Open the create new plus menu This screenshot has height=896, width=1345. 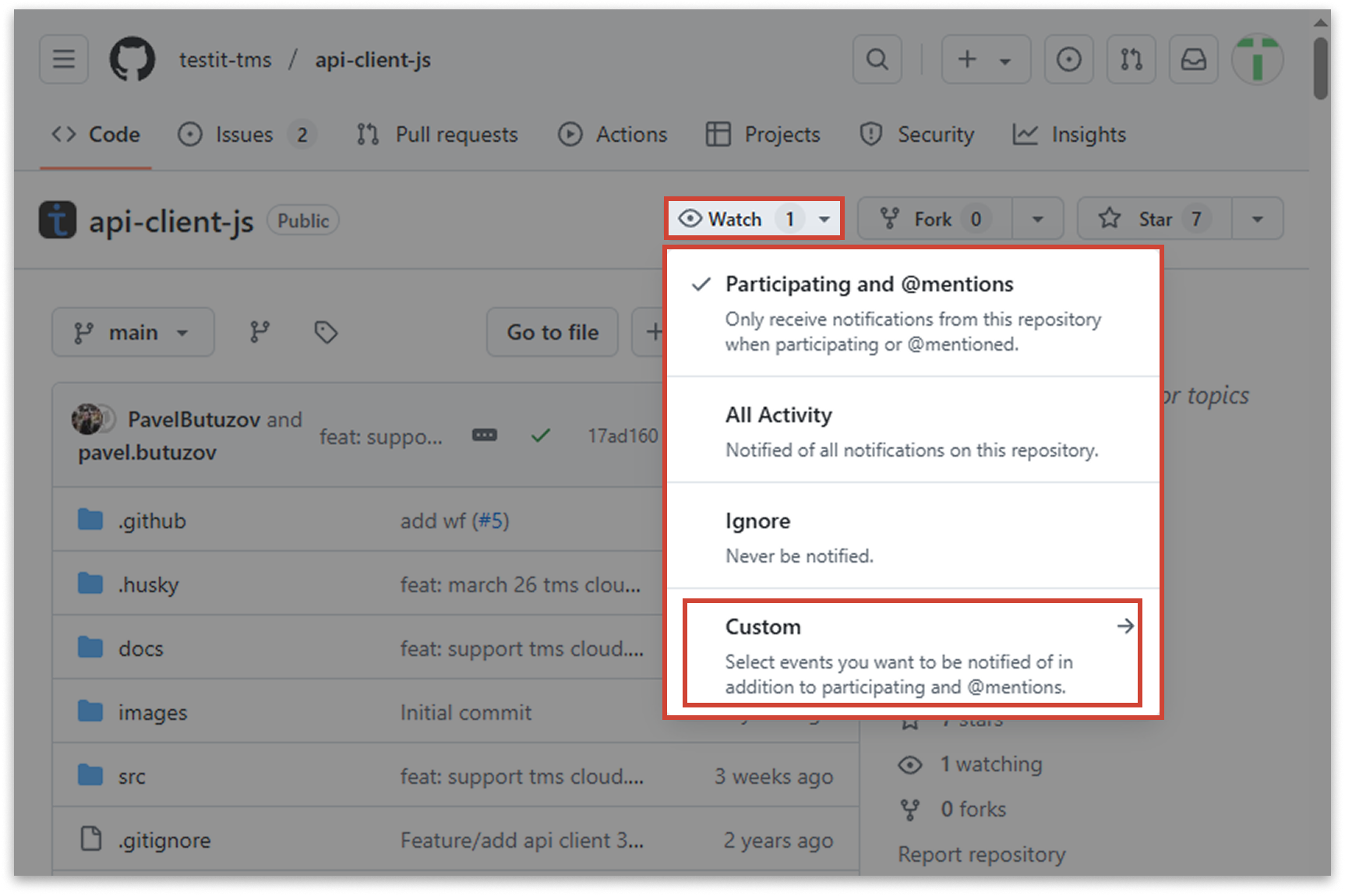point(986,59)
